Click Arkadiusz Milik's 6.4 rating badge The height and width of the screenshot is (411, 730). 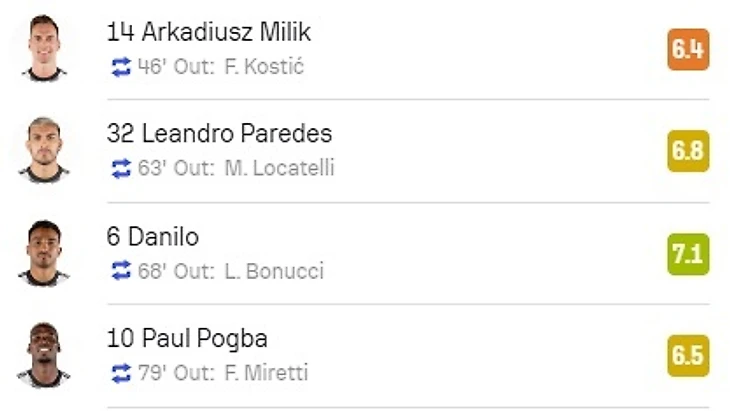[x=688, y=50]
